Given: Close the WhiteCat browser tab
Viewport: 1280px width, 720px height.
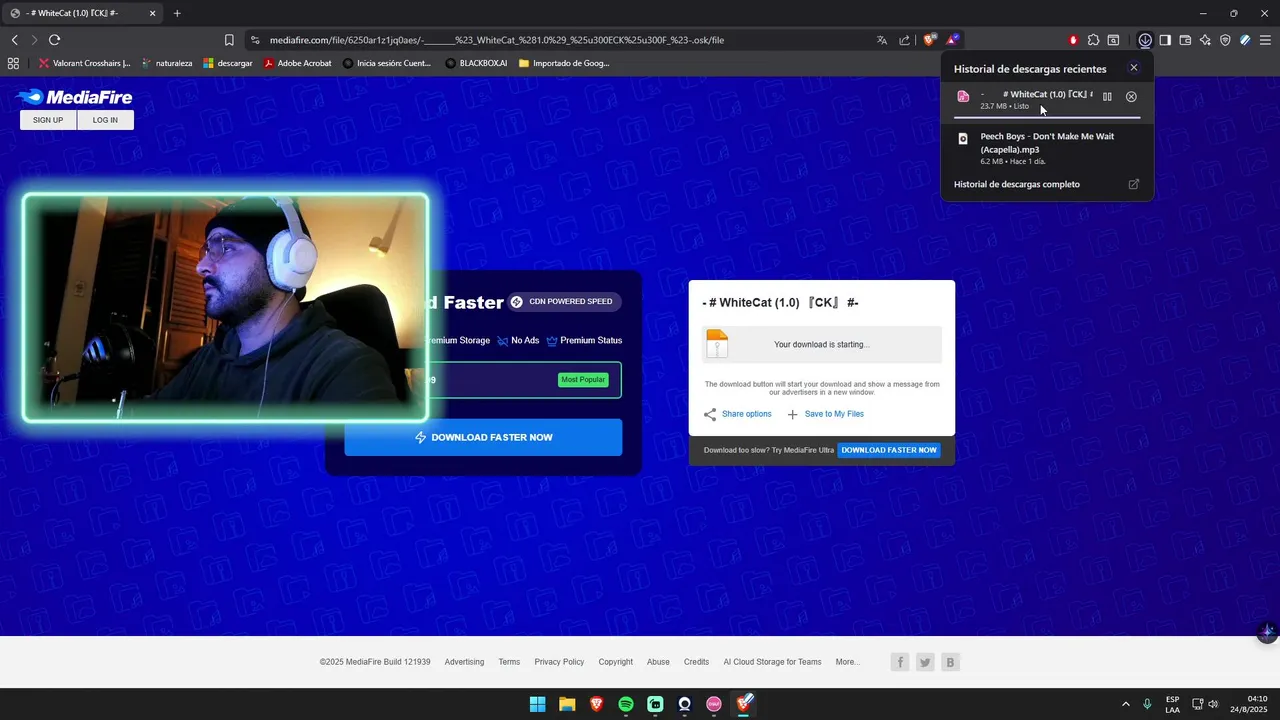Looking at the screenshot, I should [x=152, y=13].
